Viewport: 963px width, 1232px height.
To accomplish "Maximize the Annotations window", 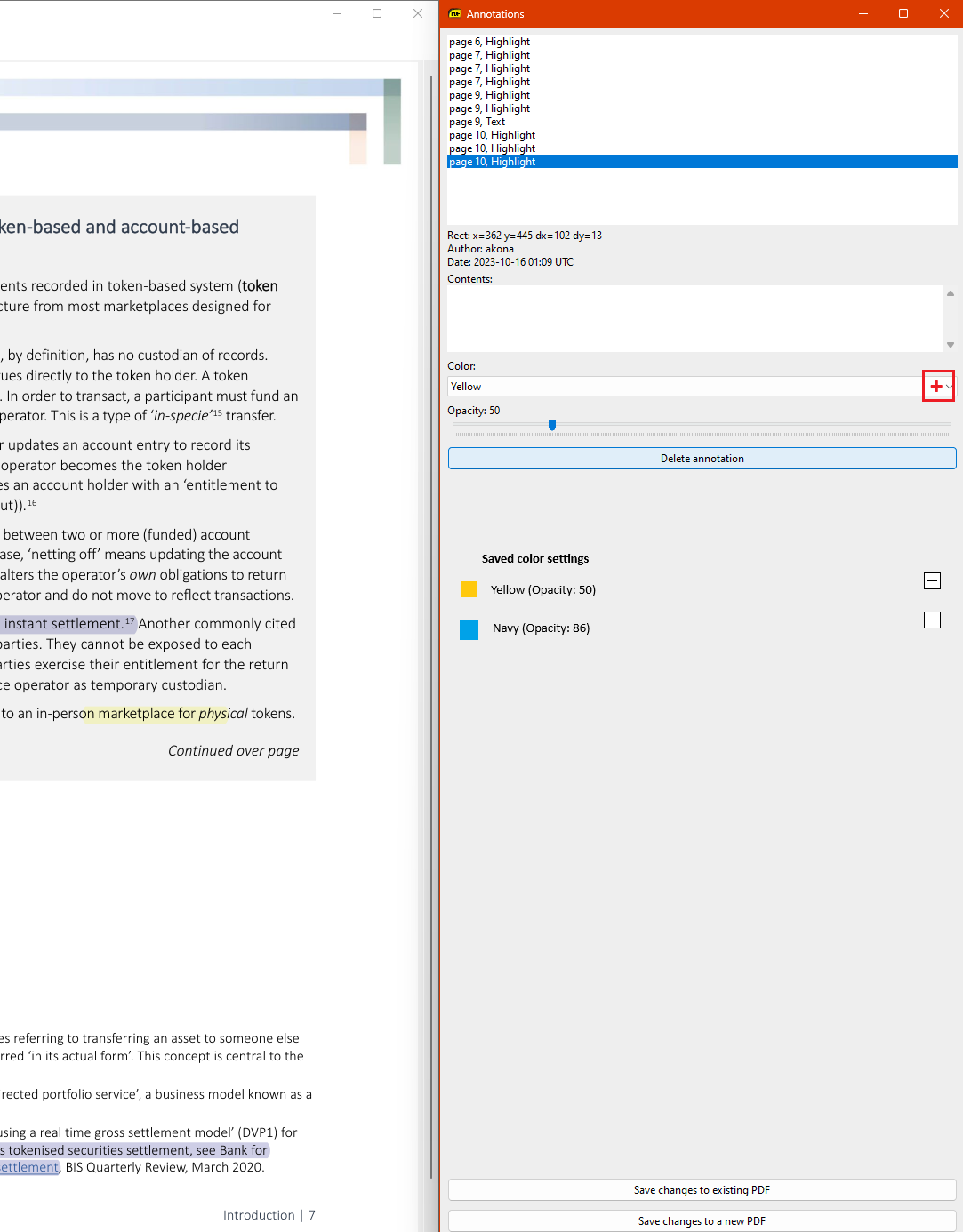I will tap(903, 13).
